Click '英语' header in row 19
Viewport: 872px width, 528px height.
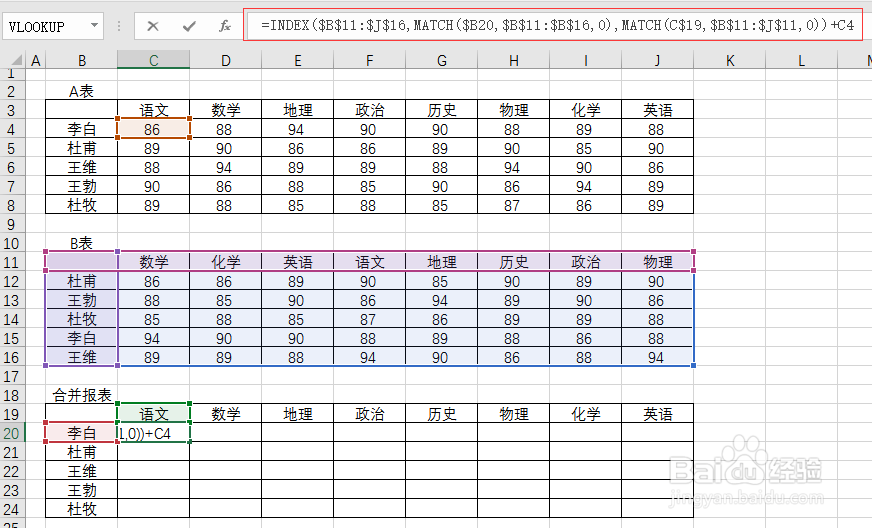pos(657,414)
